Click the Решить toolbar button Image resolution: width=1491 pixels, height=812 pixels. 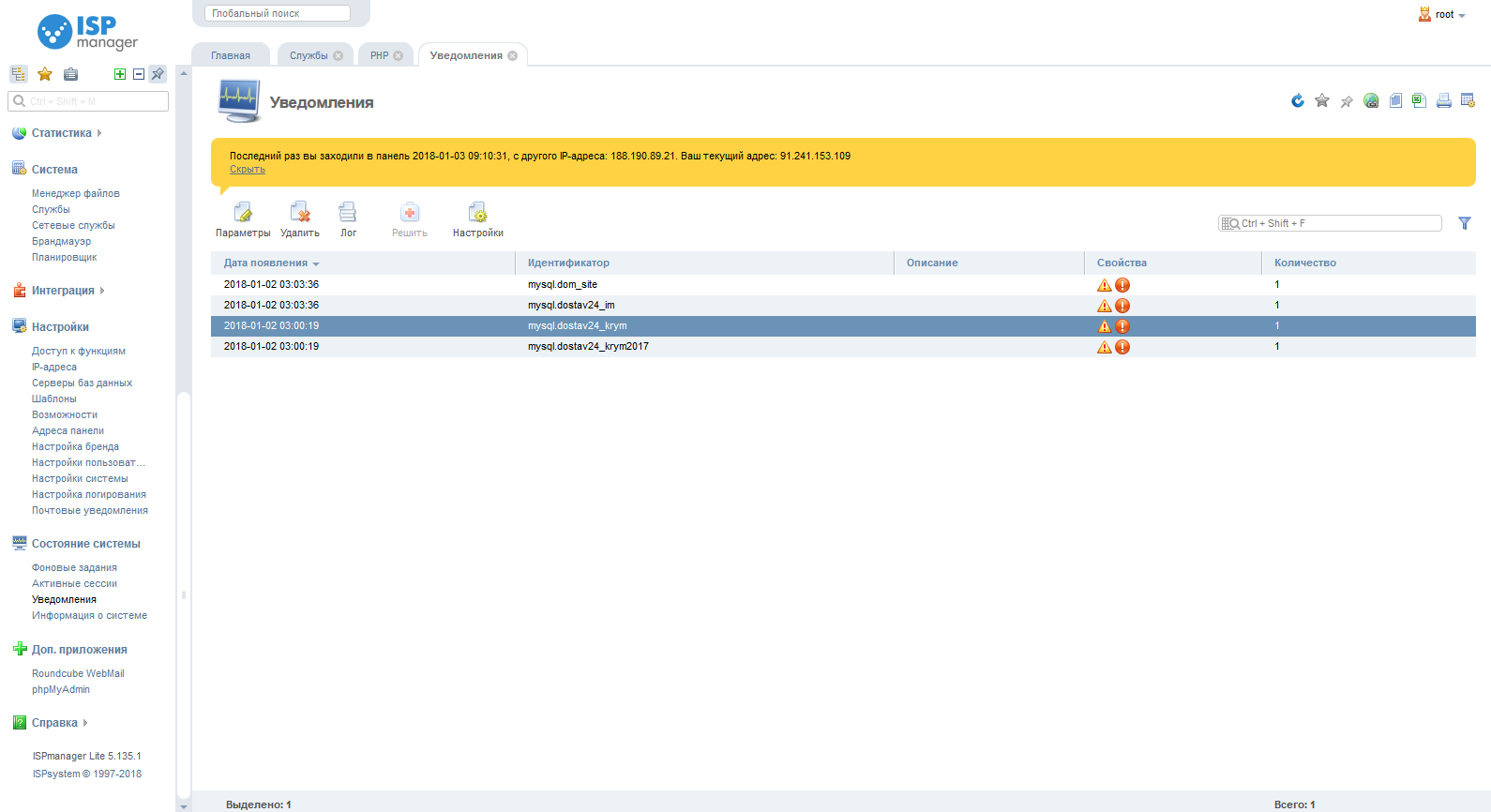tap(410, 220)
